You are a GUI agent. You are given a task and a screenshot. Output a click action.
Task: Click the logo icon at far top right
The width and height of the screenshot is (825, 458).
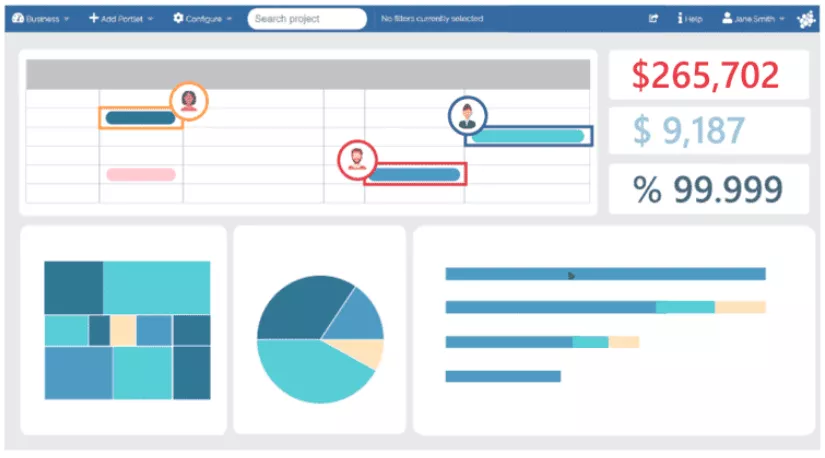[806, 19]
